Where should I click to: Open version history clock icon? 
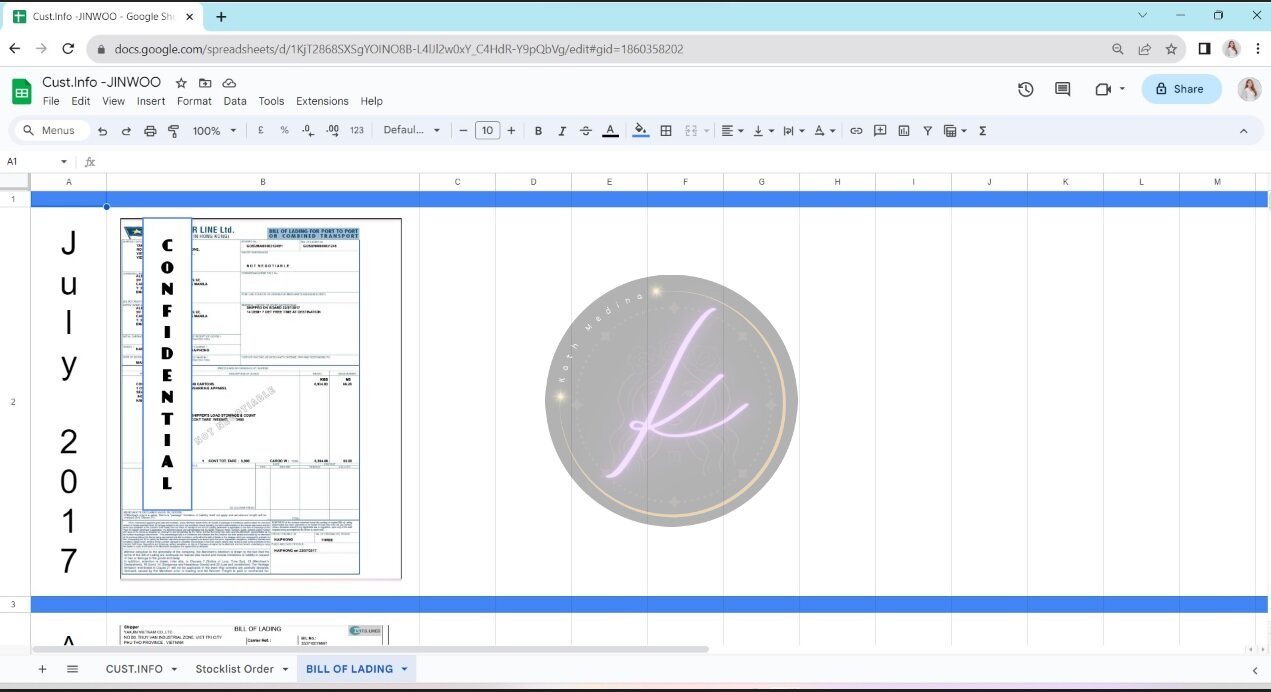tap(1026, 89)
